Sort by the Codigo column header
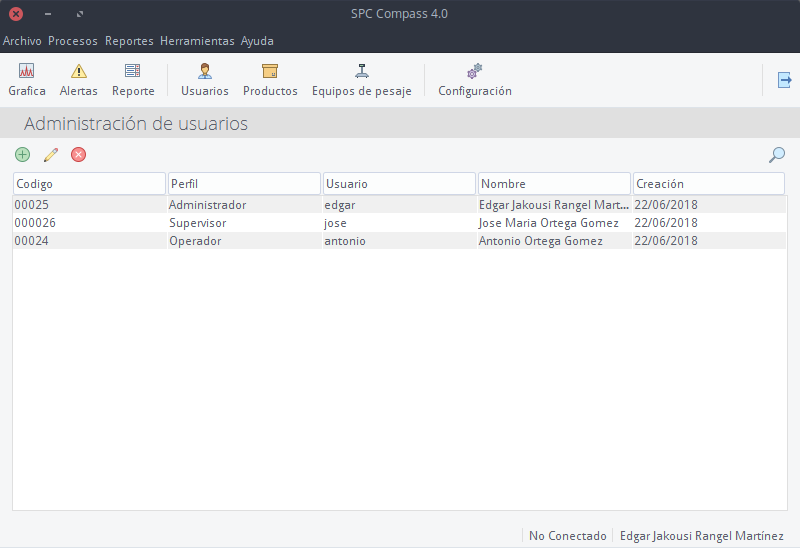 click(89, 184)
